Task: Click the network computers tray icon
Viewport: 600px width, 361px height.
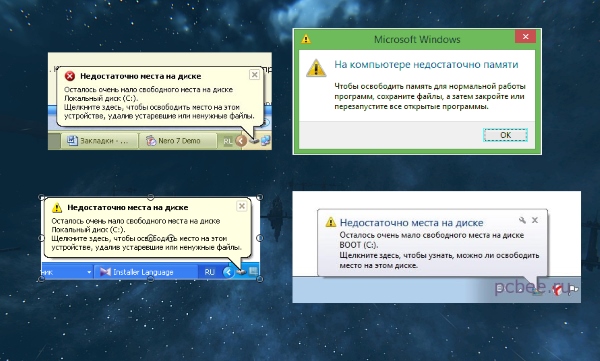Action: coord(266,141)
